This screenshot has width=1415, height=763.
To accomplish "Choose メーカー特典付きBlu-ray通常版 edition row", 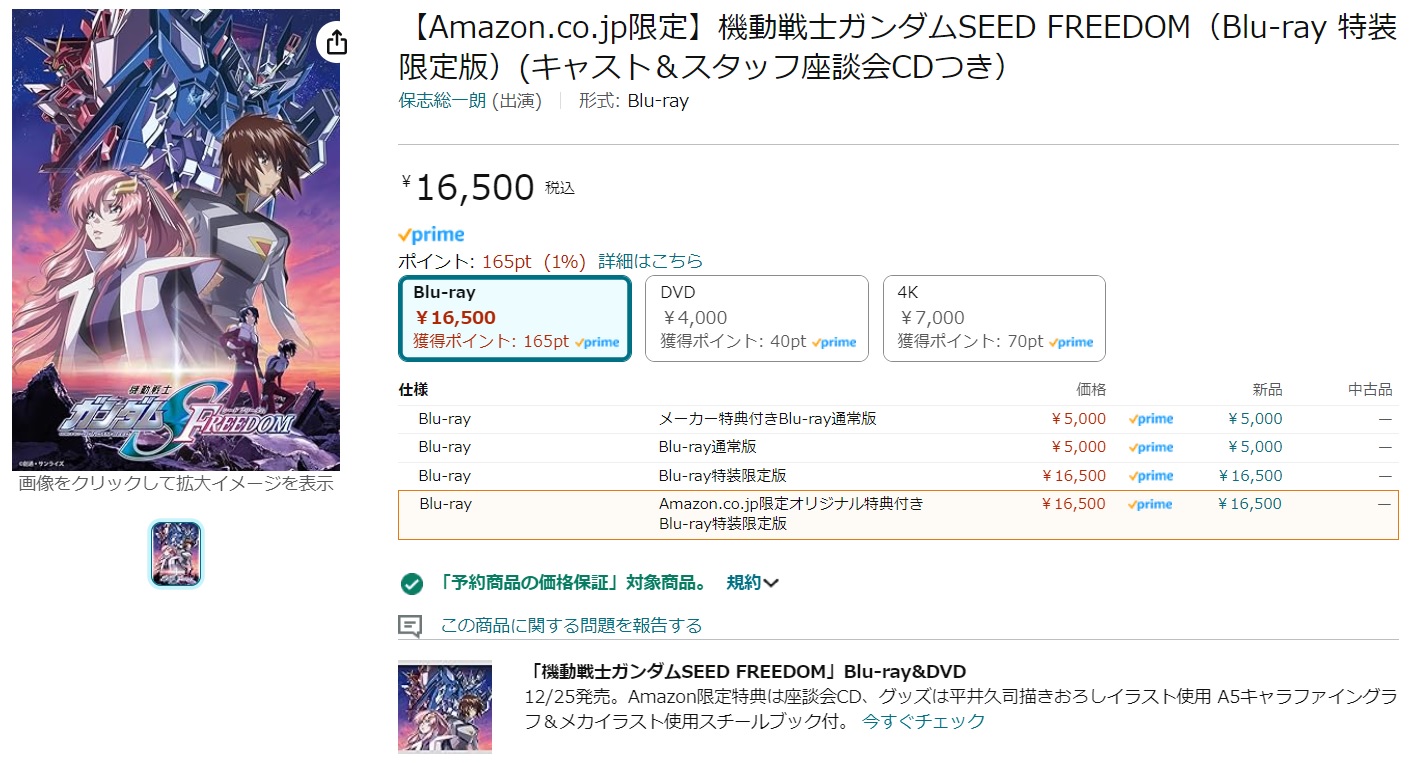I will pos(767,419).
